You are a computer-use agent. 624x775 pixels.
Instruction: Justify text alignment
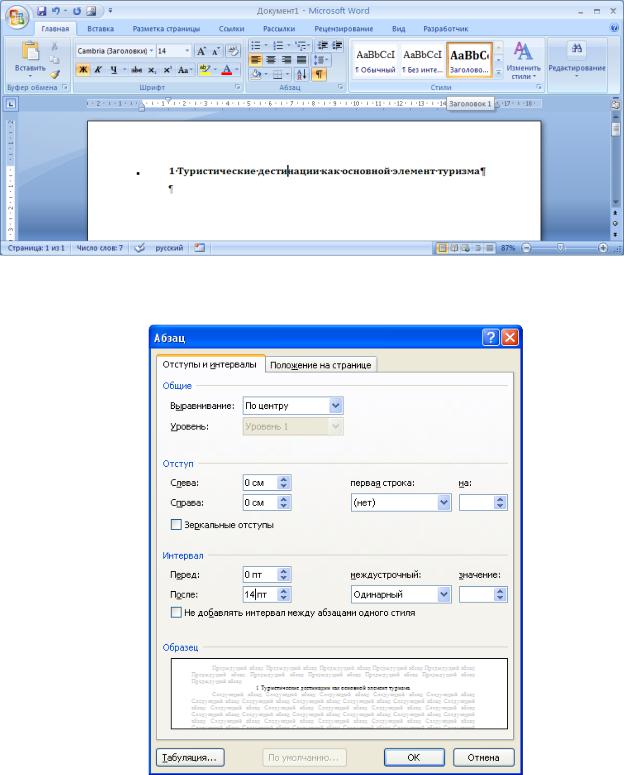click(302, 60)
